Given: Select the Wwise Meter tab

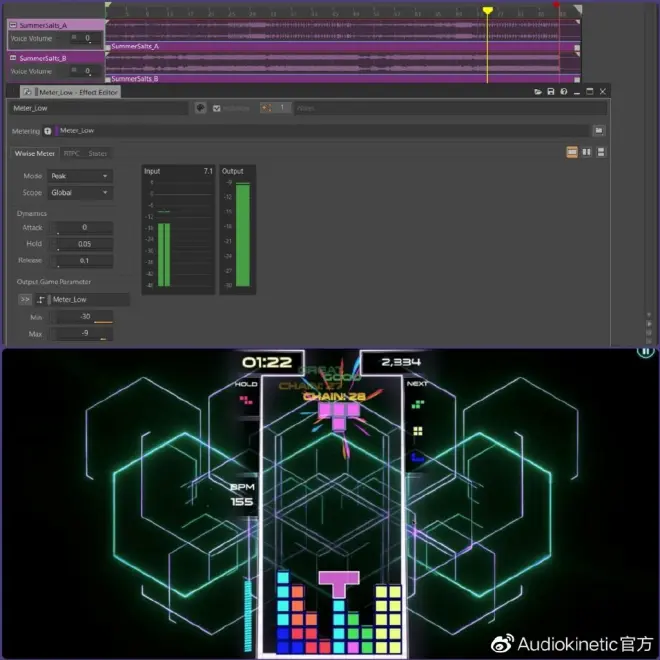Looking at the screenshot, I should pos(34,153).
